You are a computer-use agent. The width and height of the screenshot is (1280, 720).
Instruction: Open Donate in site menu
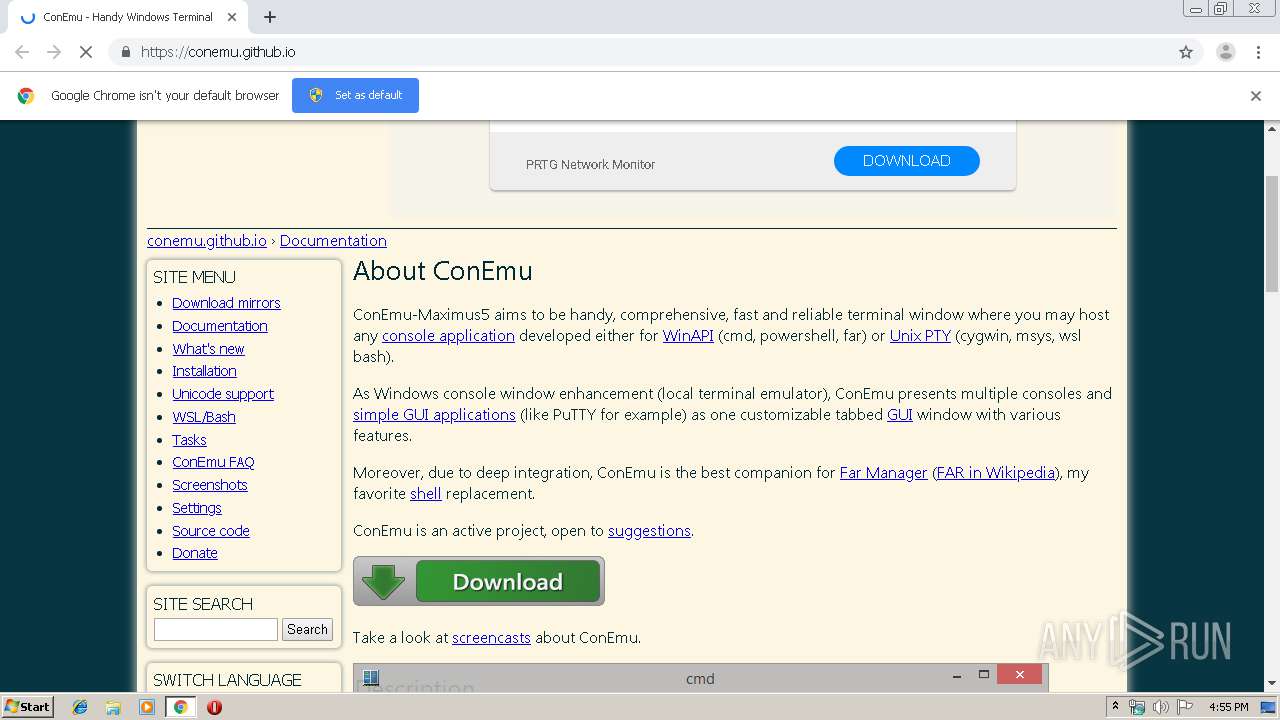tap(195, 553)
